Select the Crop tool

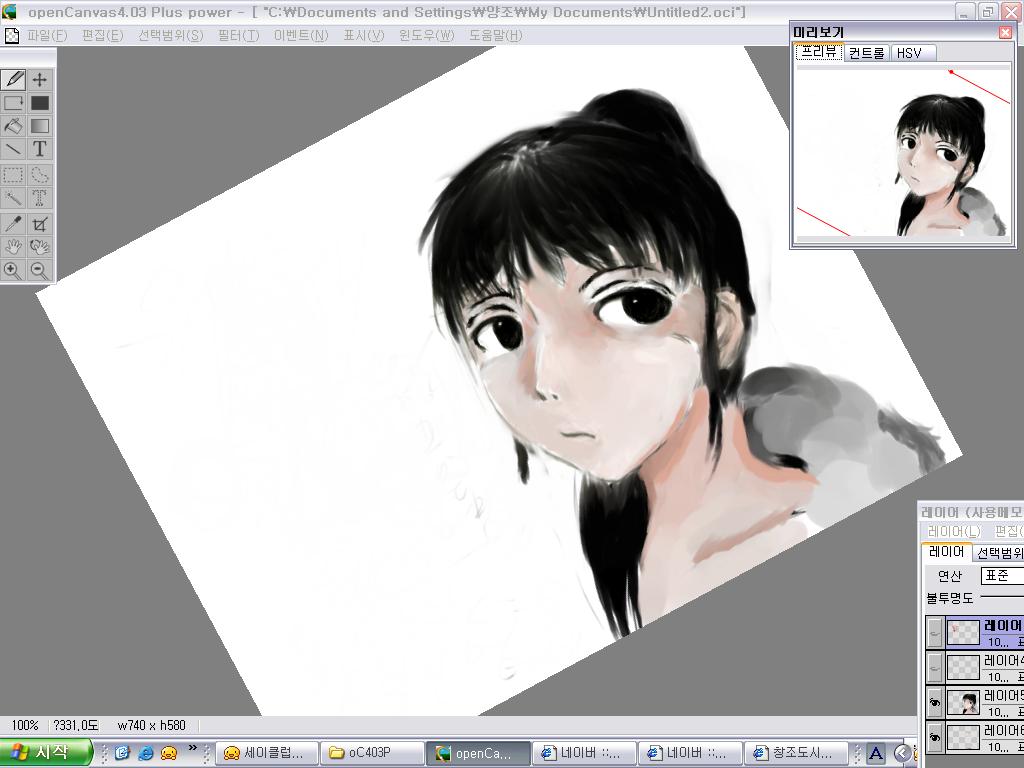tap(40, 224)
